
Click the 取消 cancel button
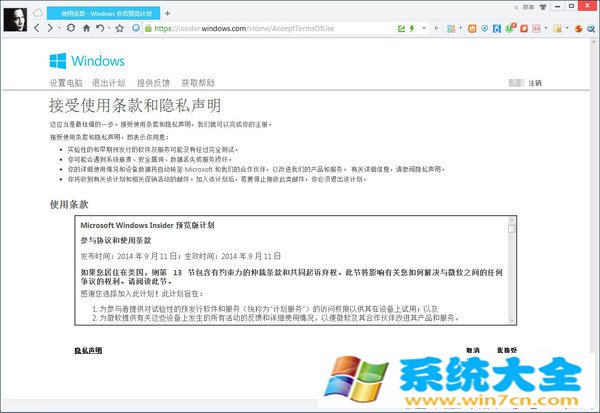coord(473,350)
